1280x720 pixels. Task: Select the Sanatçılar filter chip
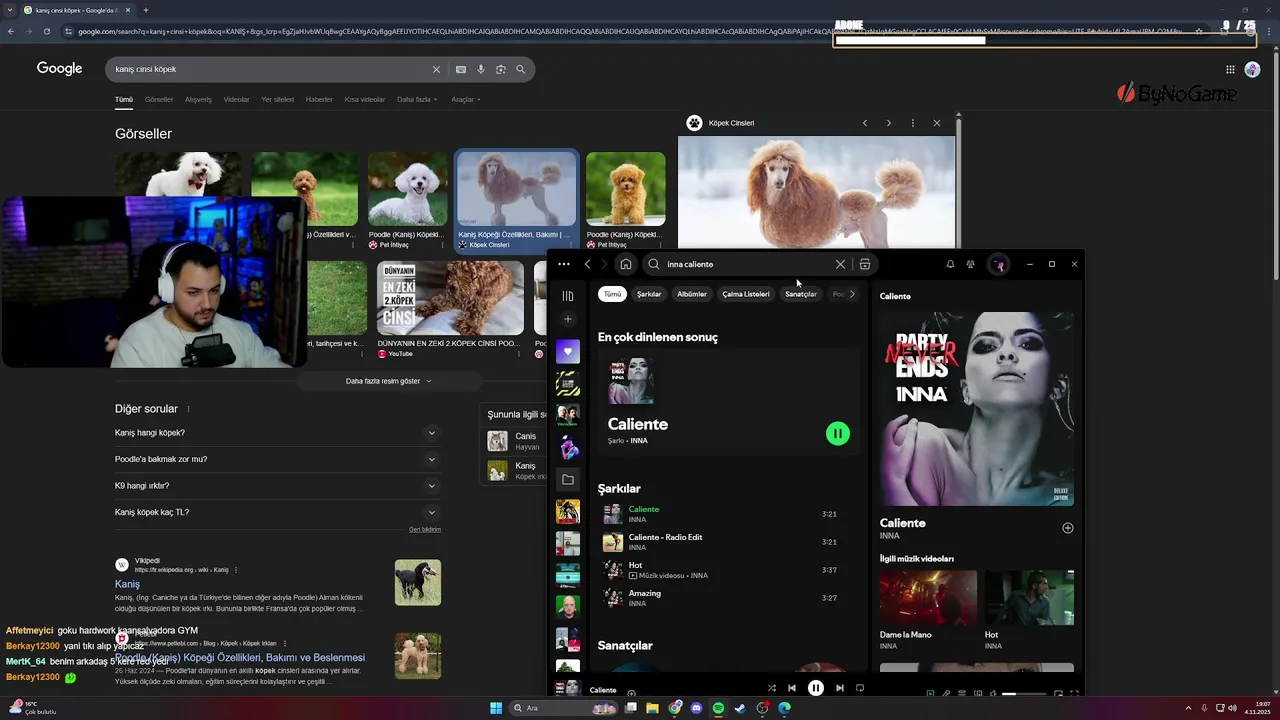click(801, 294)
